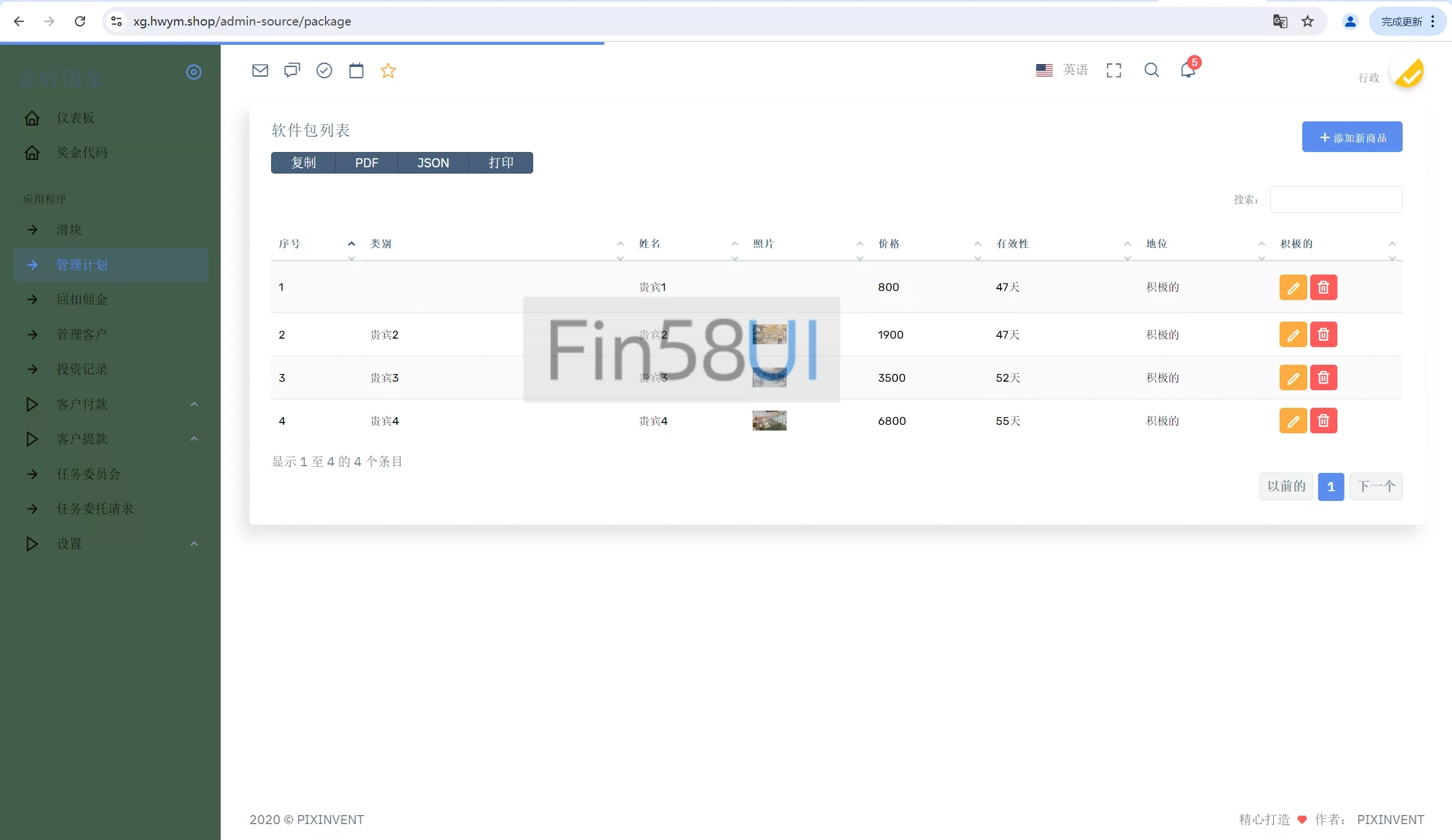Viewport: 1452px width, 840px height.
Task: Delete the 贵宾4 package row
Action: point(1323,421)
